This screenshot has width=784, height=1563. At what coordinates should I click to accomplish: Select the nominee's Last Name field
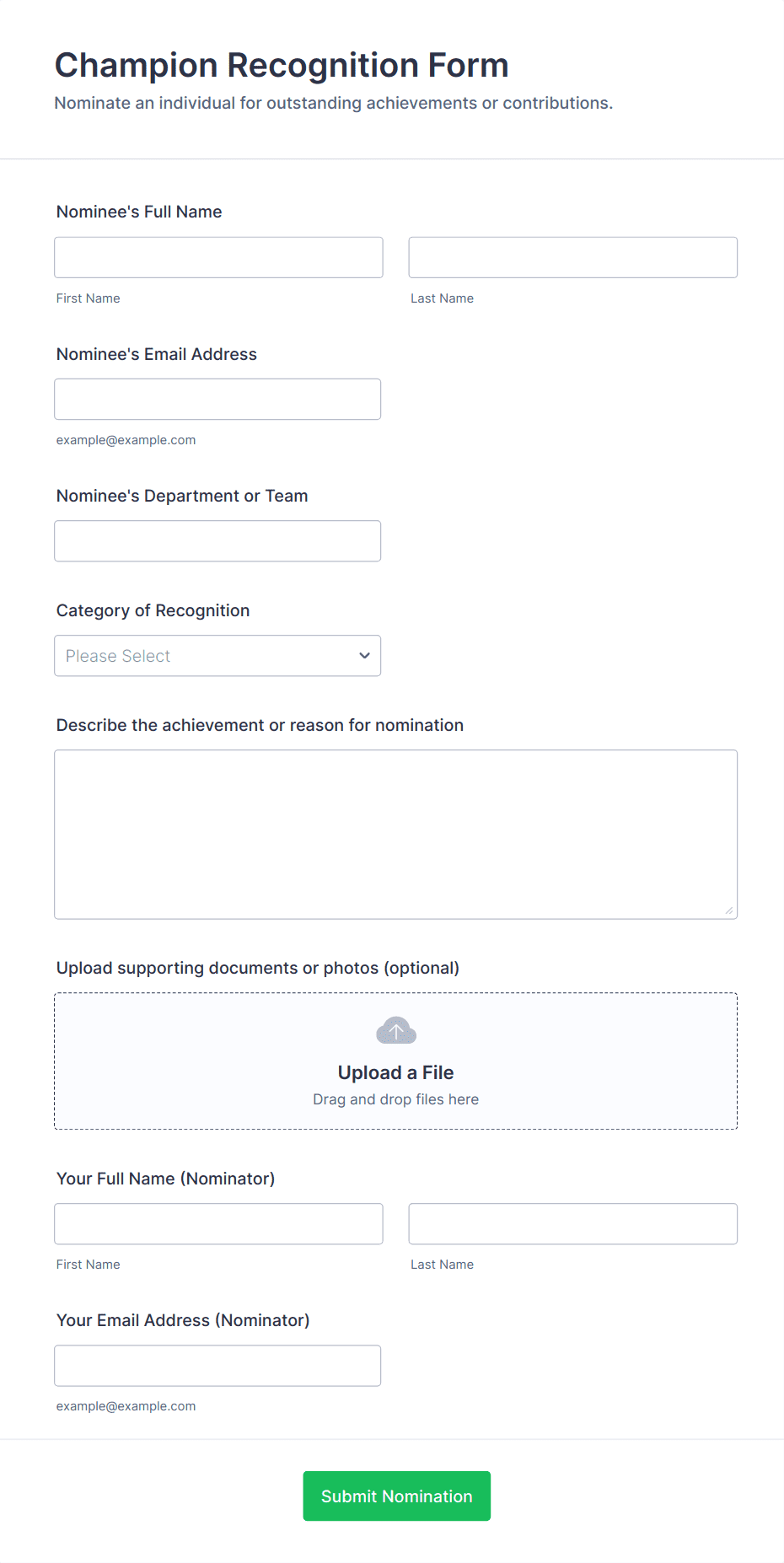572,257
